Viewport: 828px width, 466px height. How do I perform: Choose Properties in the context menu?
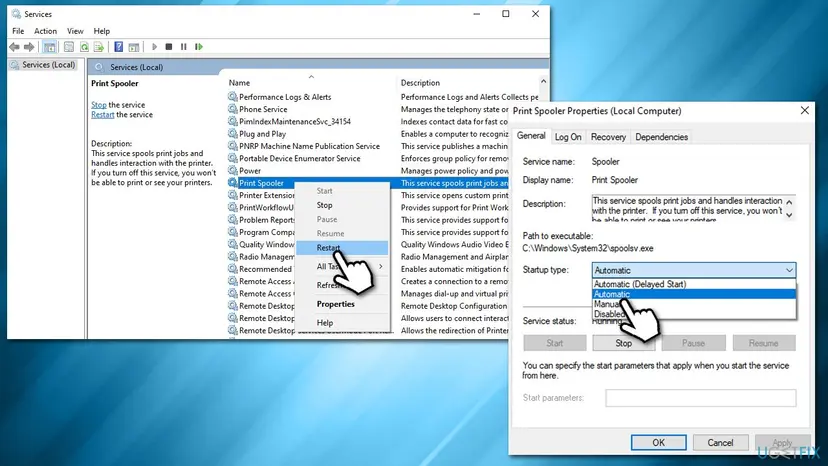(x=342, y=304)
